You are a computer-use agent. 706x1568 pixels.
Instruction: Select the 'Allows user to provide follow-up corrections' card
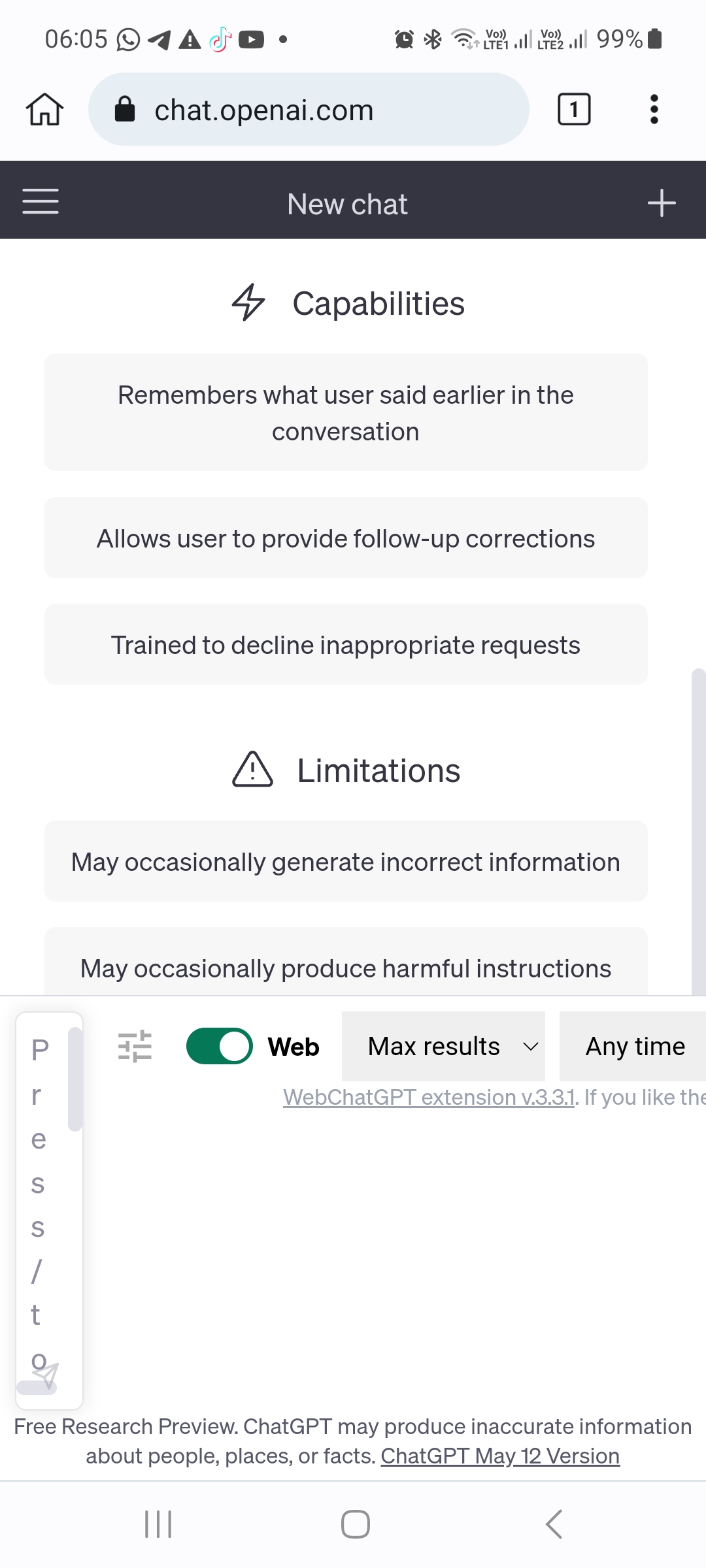[x=345, y=538]
